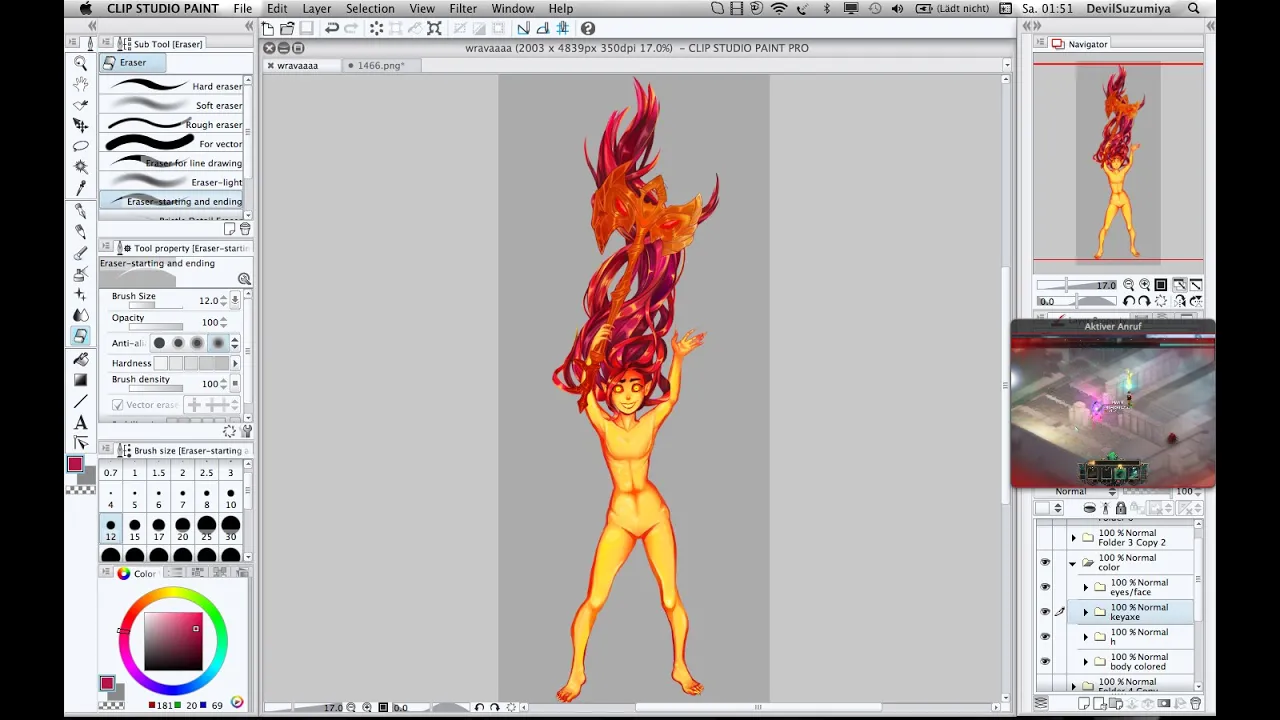Select the Blend tool droplet icon
Screen dimensions: 1280x720
pos(81,315)
